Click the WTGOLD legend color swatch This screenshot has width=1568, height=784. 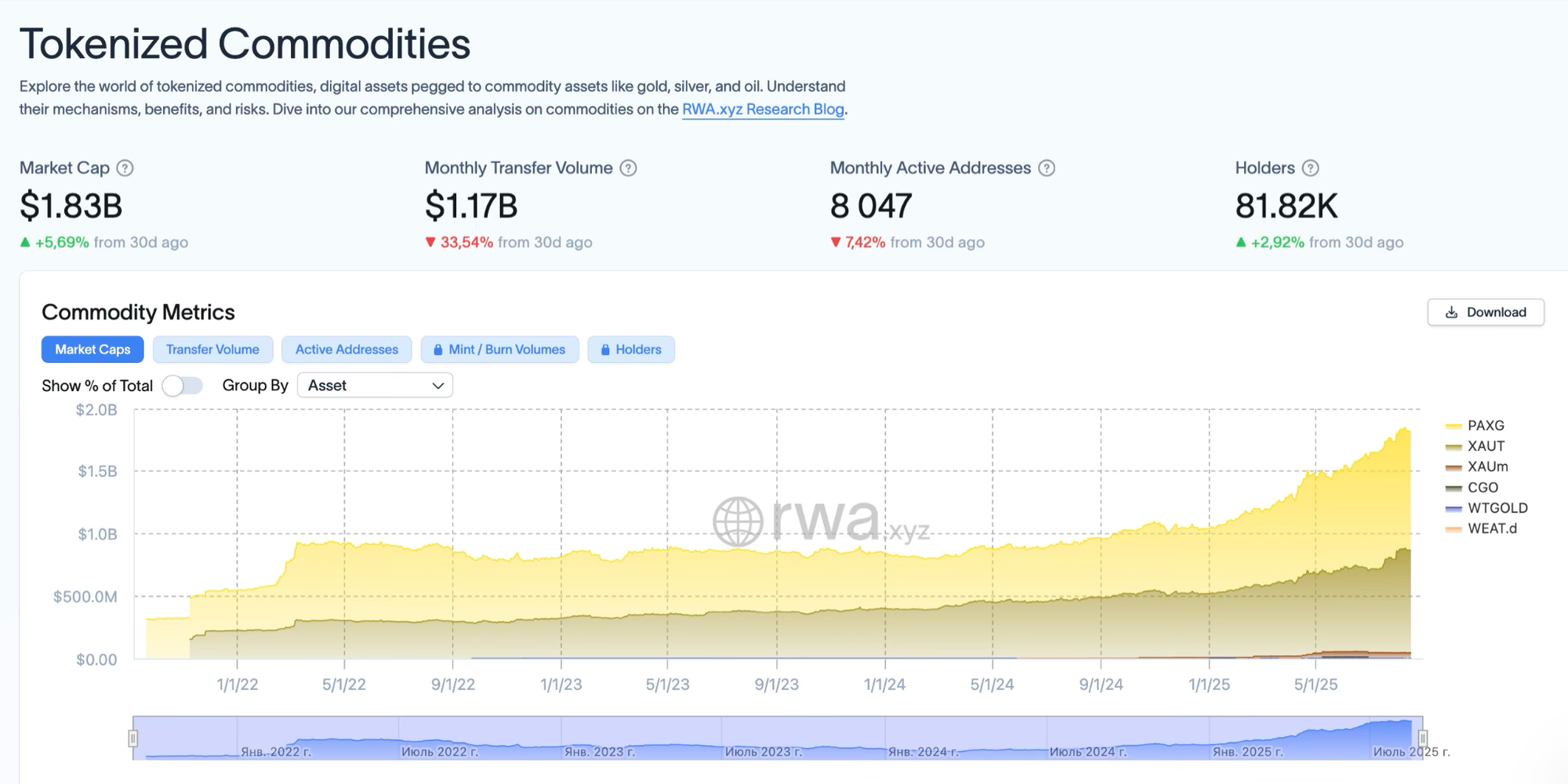1454,509
